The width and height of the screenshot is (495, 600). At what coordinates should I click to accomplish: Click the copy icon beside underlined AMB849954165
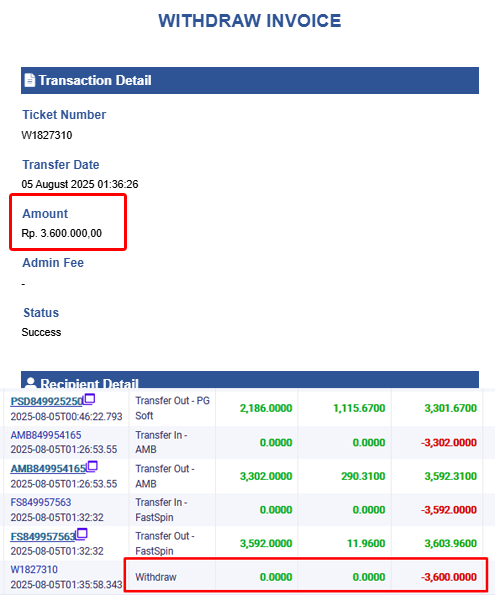click(x=92, y=466)
